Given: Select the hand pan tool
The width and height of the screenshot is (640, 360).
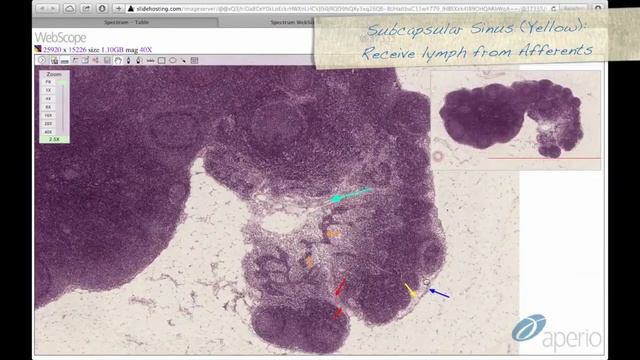Looking at the screenshot, I should coord(118,60).
